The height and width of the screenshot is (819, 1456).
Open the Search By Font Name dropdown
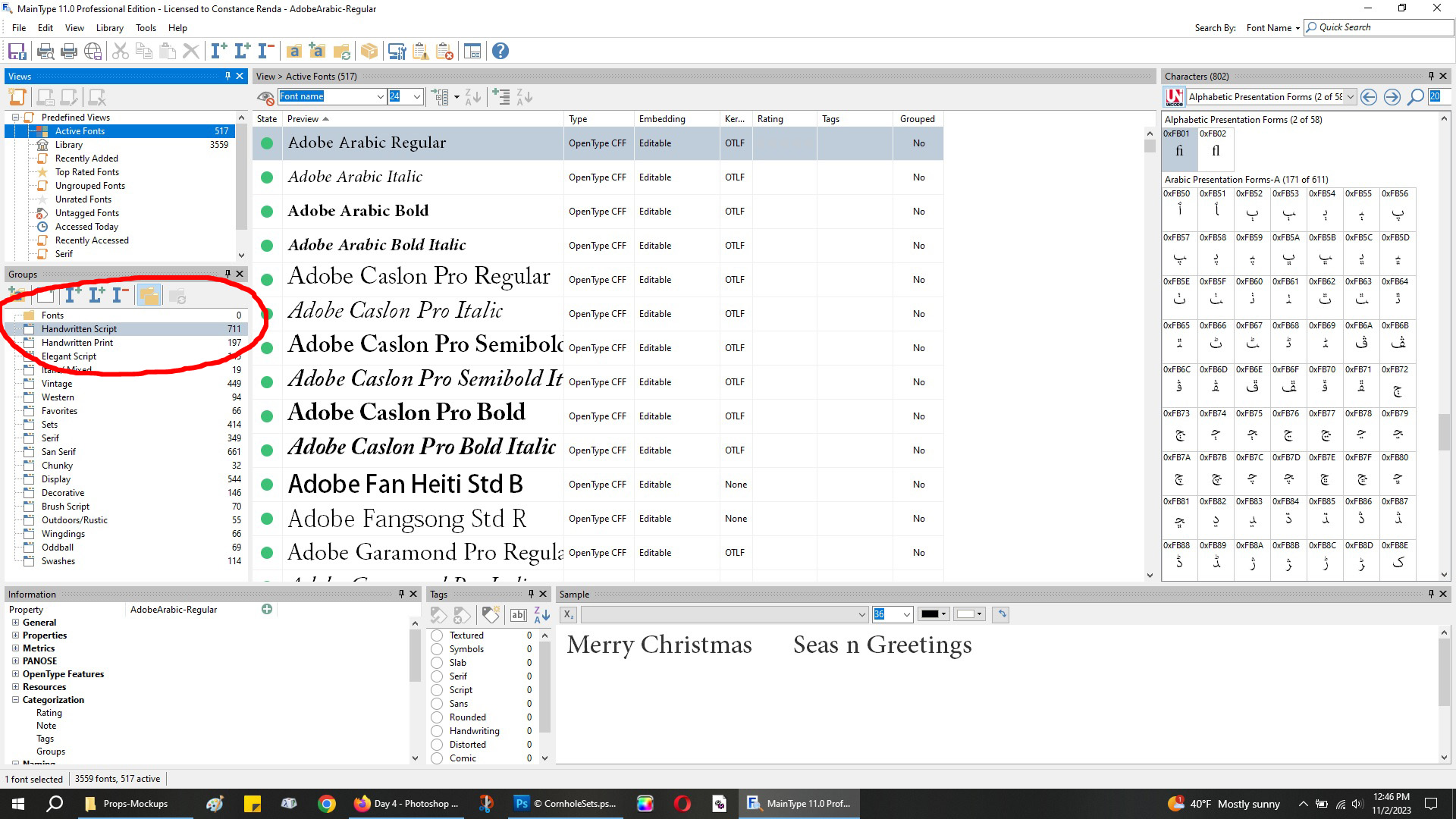coord(1273,28)
